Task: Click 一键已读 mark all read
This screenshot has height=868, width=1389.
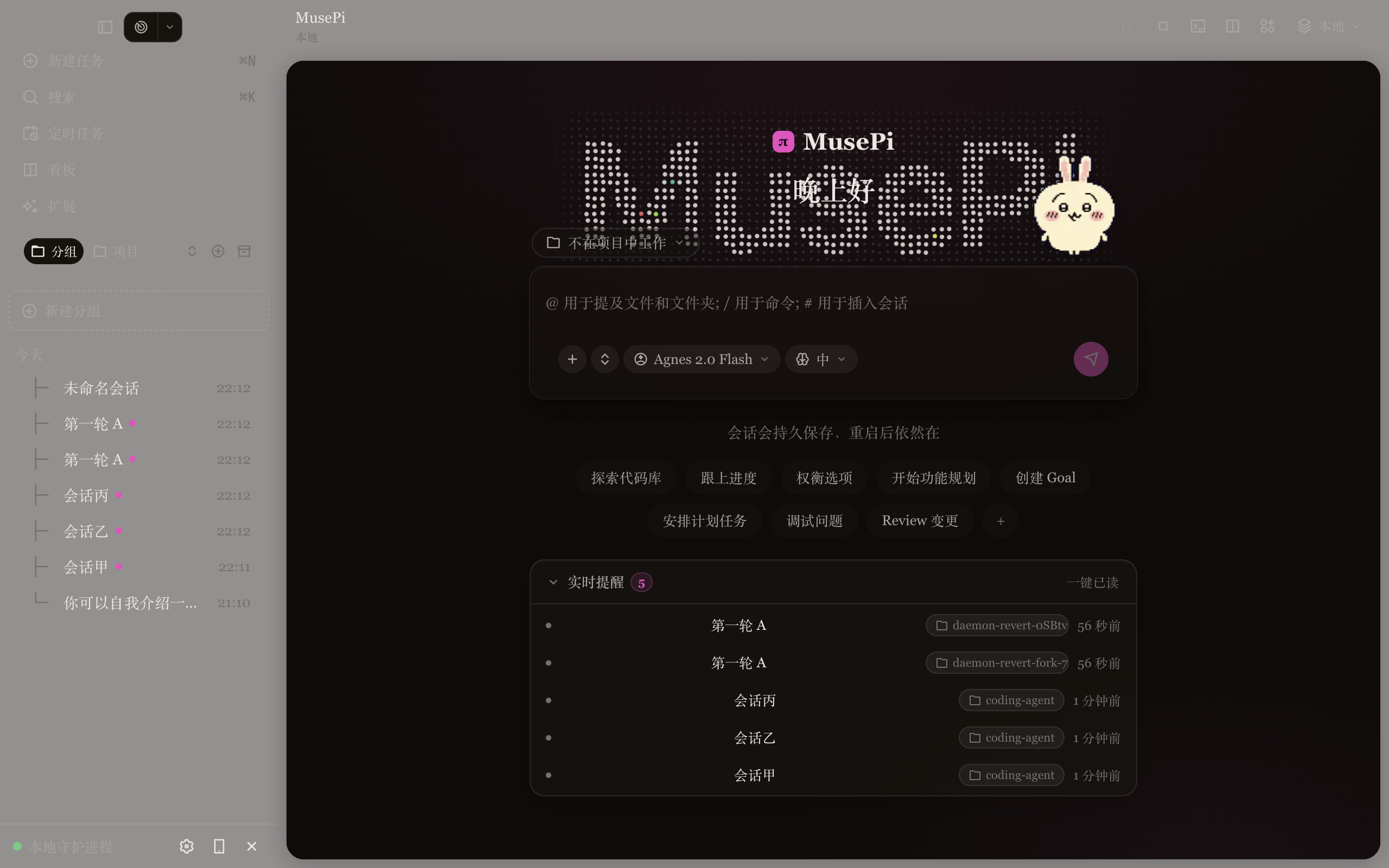Action: [1092, 583]
